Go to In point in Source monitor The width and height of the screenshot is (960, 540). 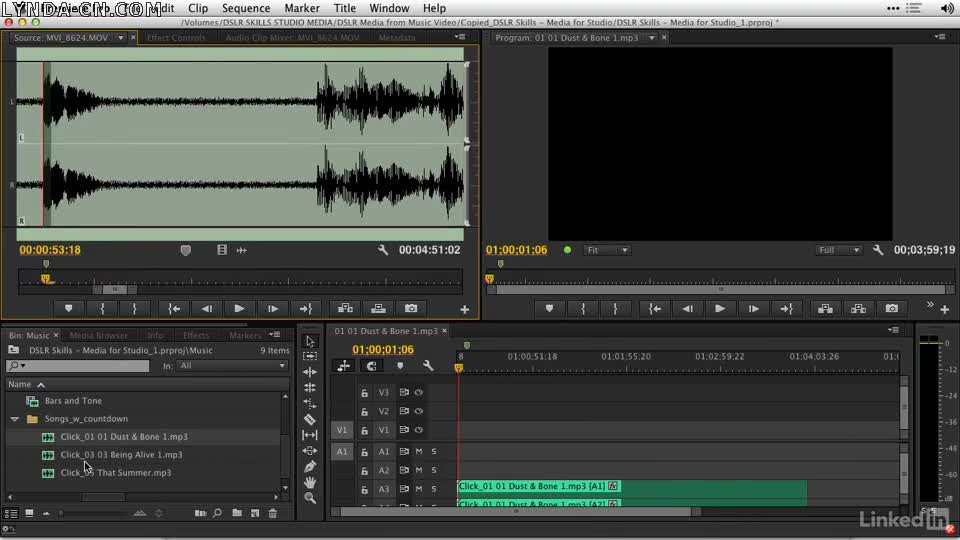pyautogui.click(x=174, y=309)
